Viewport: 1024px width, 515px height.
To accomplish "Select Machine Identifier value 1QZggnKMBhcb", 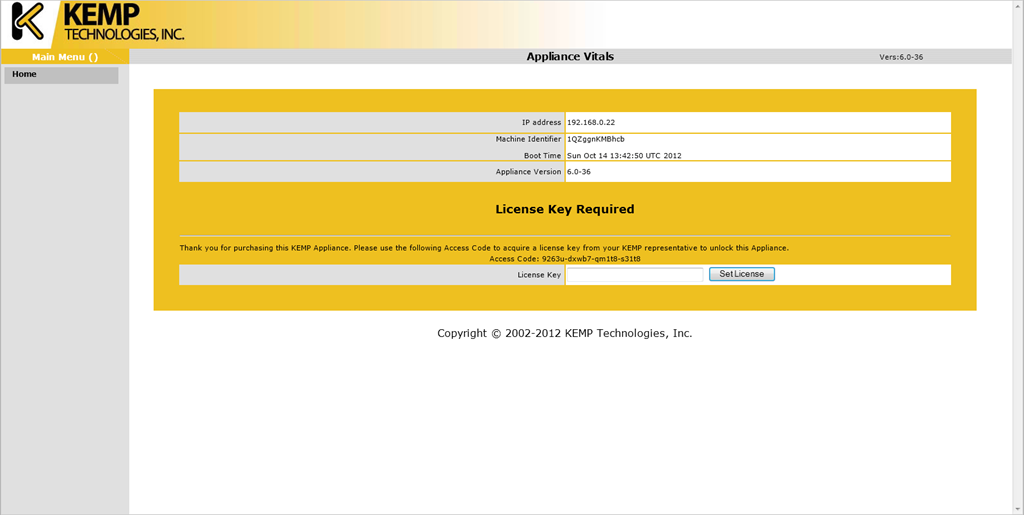I will coord(596,139).
